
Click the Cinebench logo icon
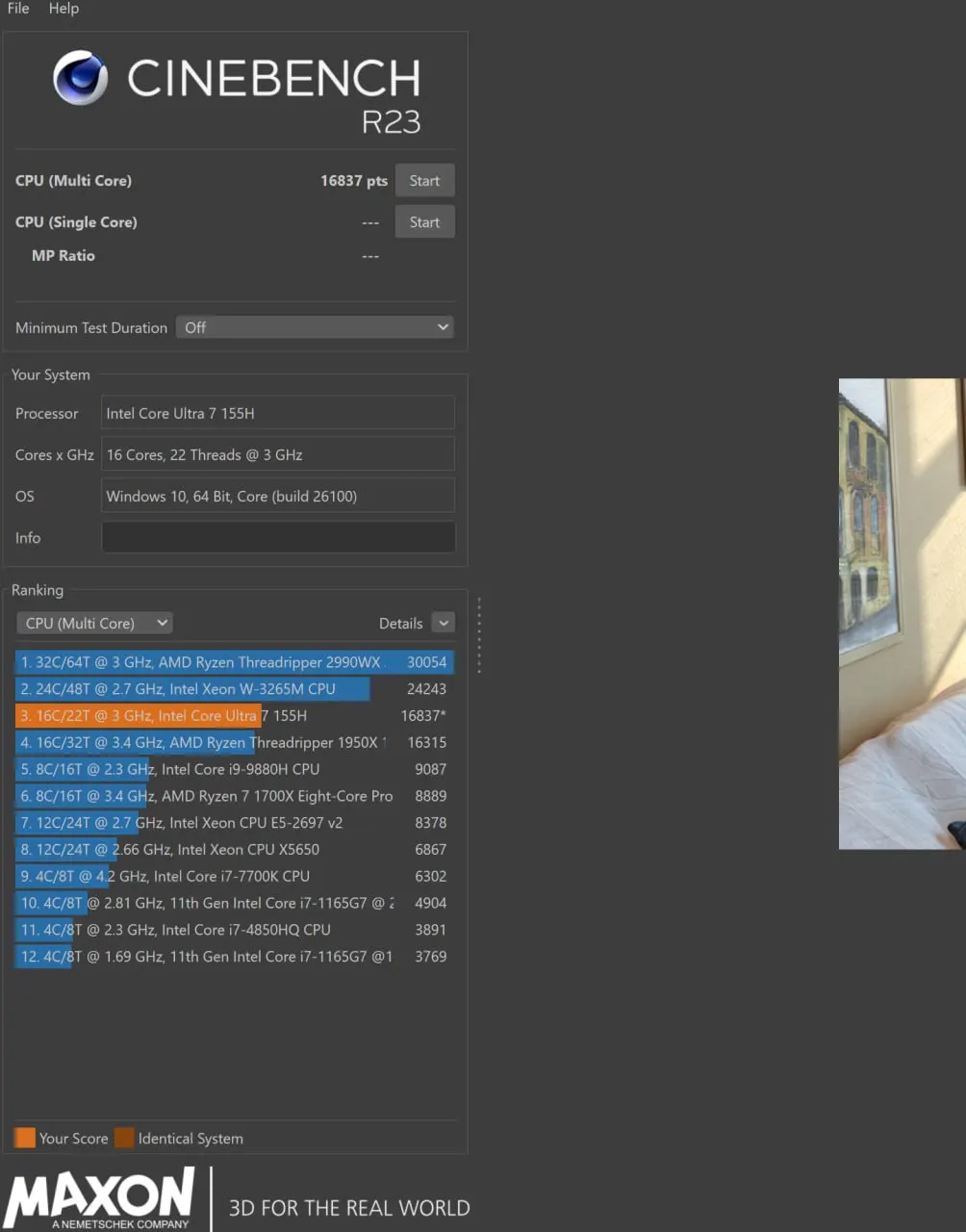[81, 77]
